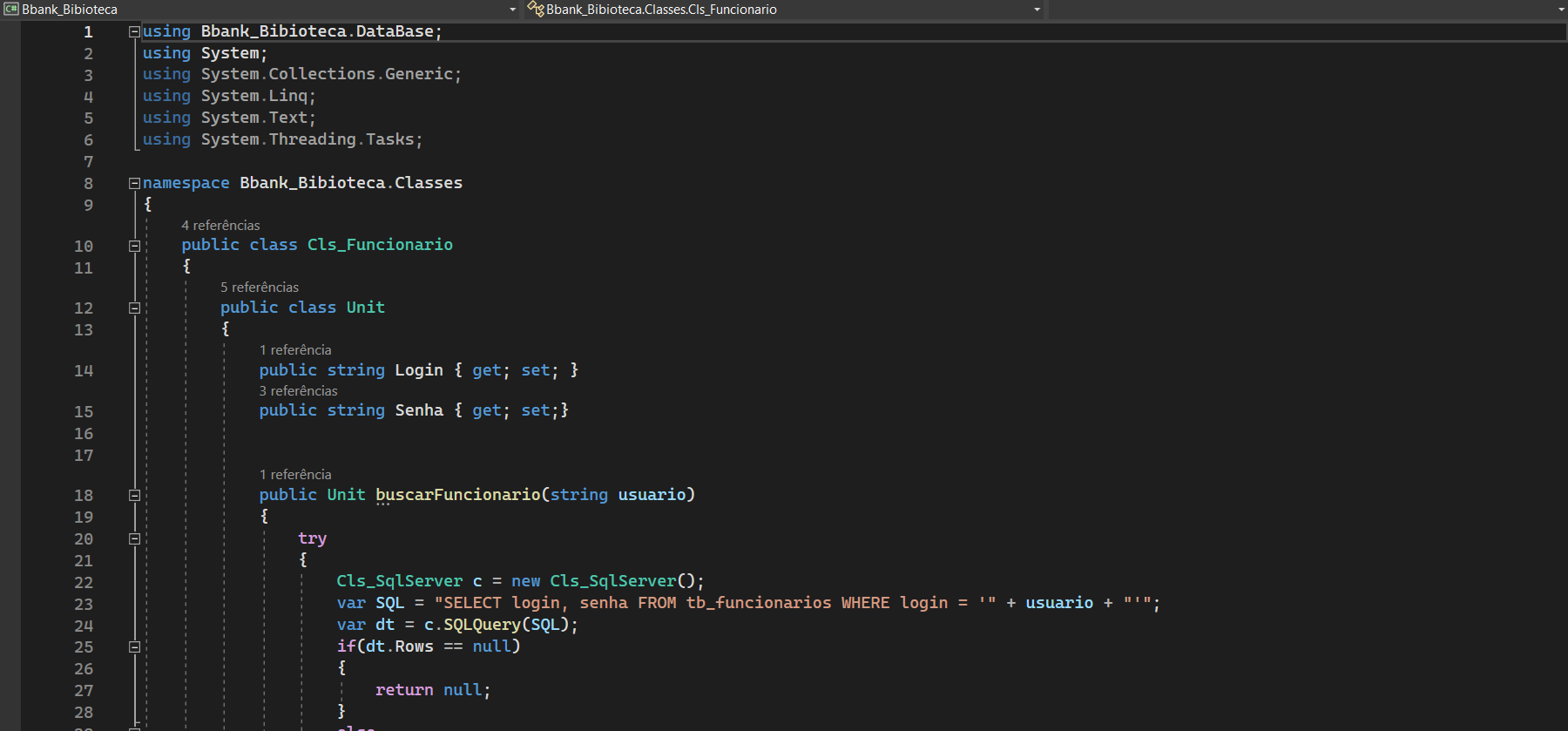This screenshot has height=731, width=1568.
Task: Collapse the Unit class block
Action: 134,308
